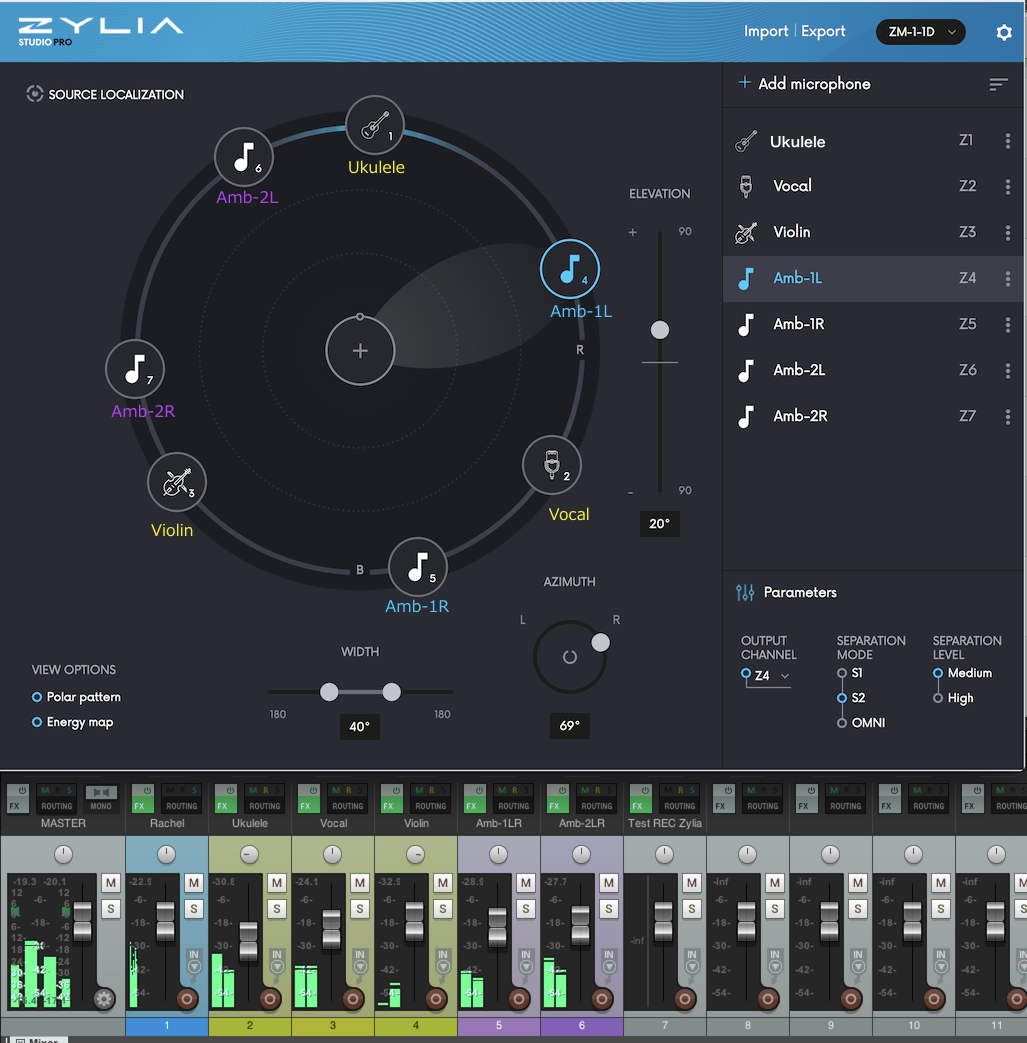The width and height of the screenshot is (1027, 1043).
Task: Click the 40° width value field
Action: click(x=360, y=726)
